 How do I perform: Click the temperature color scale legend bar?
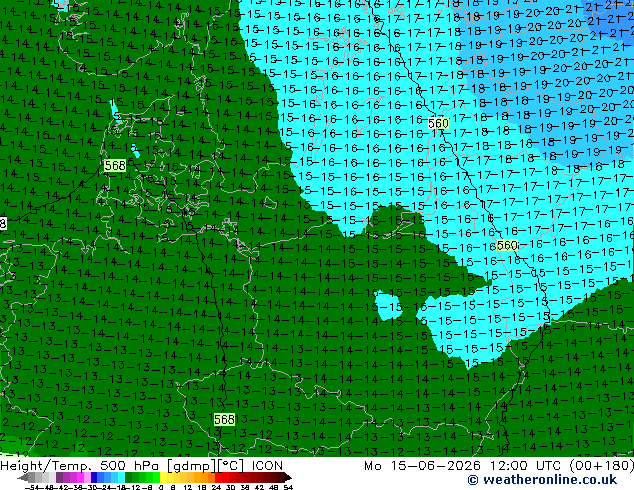155,478
